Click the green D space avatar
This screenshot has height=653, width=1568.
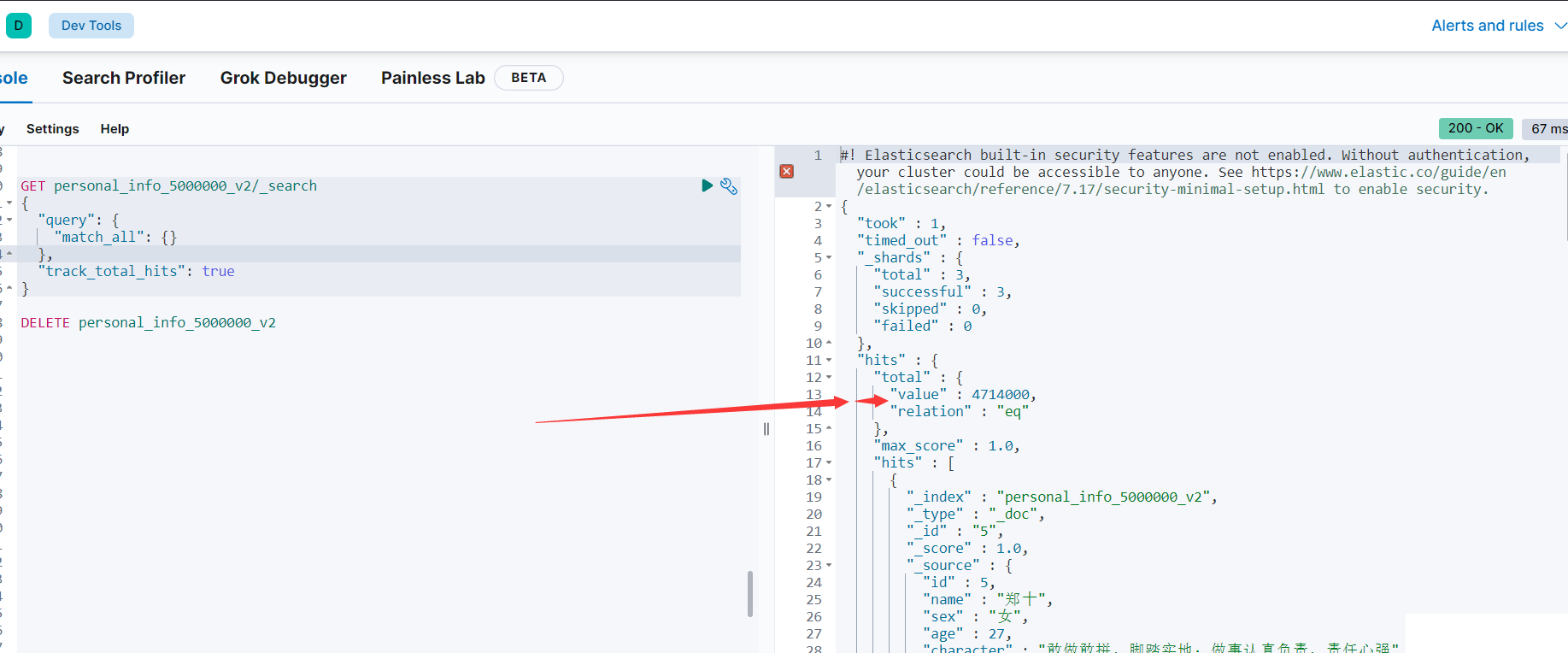tap(19, 26)
